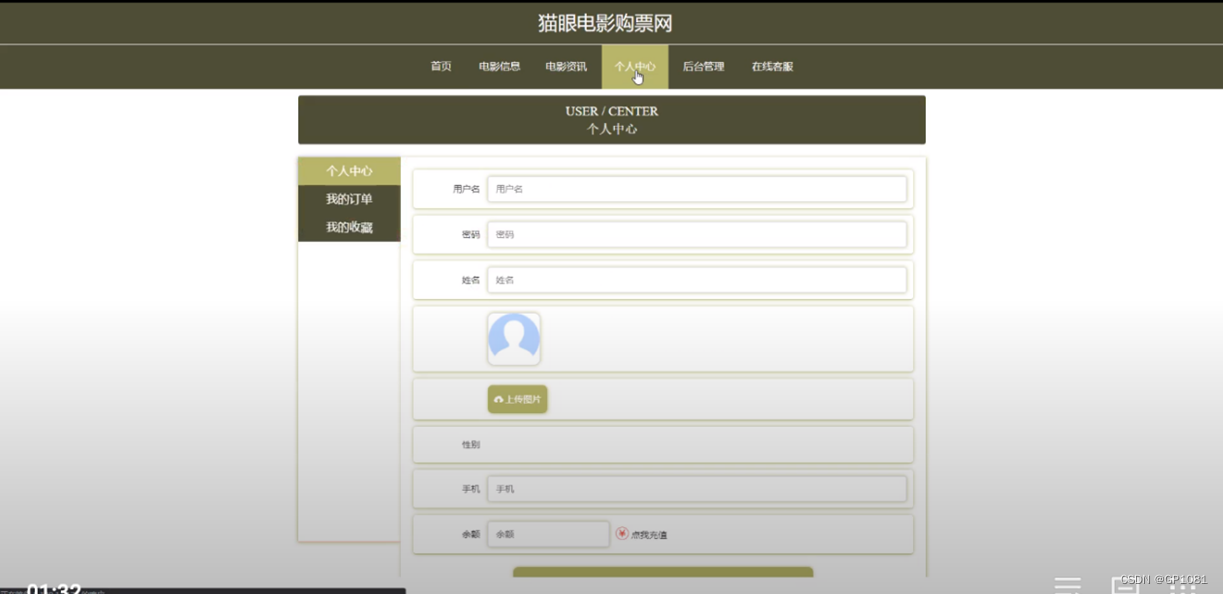
Task: Click the 用户名 field label
Action: [466, 189]
